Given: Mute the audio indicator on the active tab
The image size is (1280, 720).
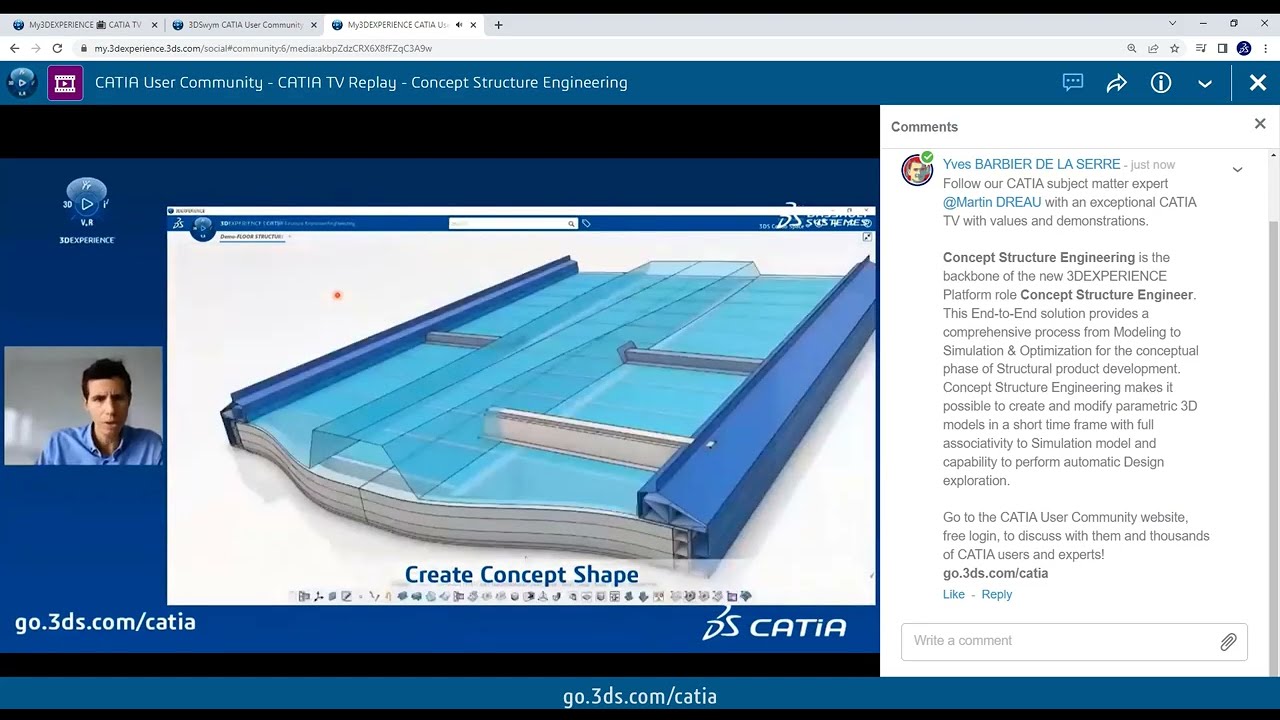Looking at the screenshot, I should tap(458, 25).
